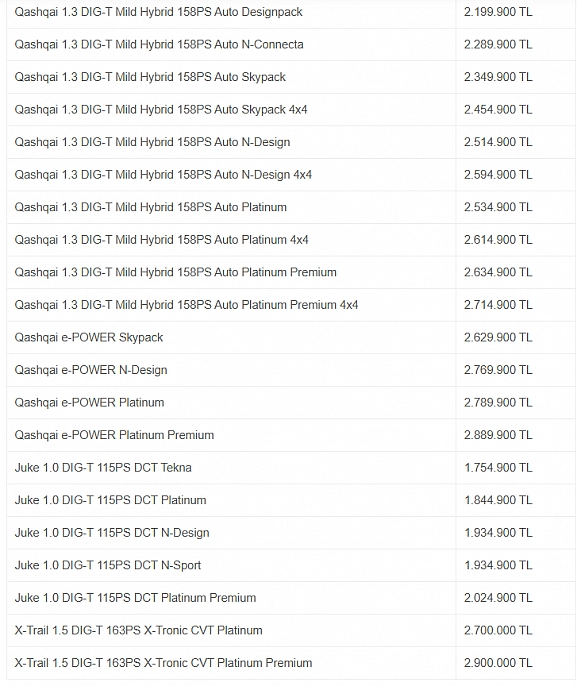577x686 pixels.
Task: Click the 2.614.900 TL price cell
Action: click(515, 240)
